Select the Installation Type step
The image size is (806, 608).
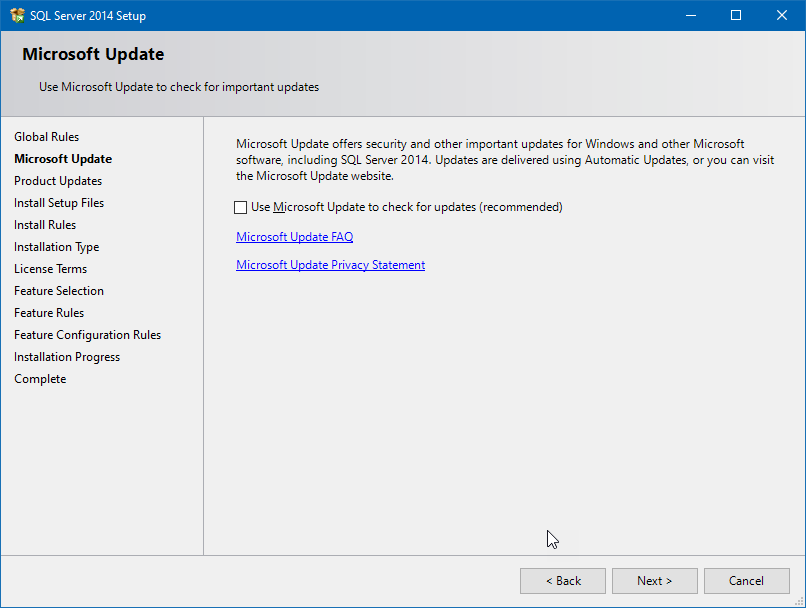point(56,246)
